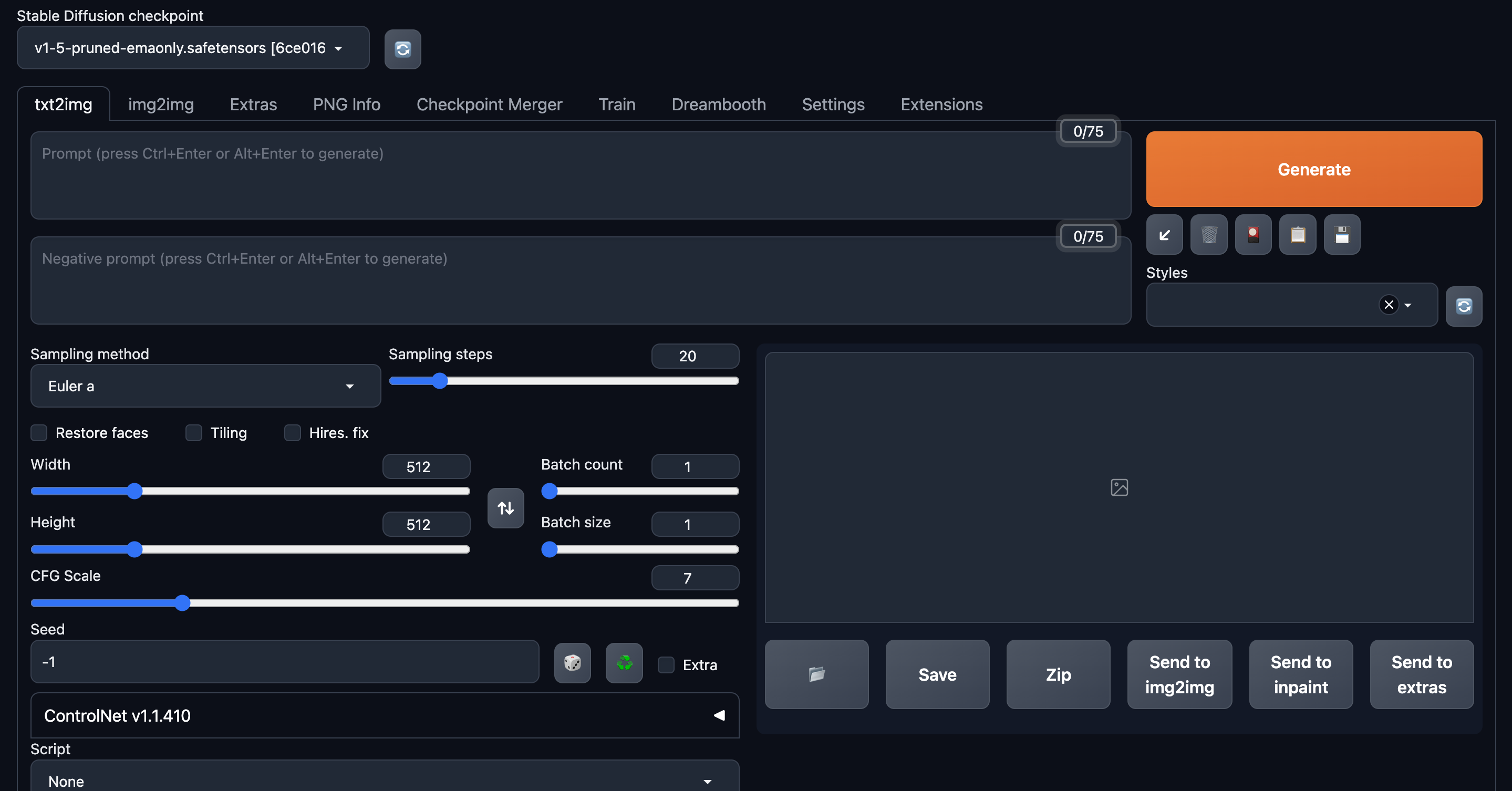This screenshot has height=791, width=1512.
Task: Check the Extra seed options box
Action: pos(666,665)
